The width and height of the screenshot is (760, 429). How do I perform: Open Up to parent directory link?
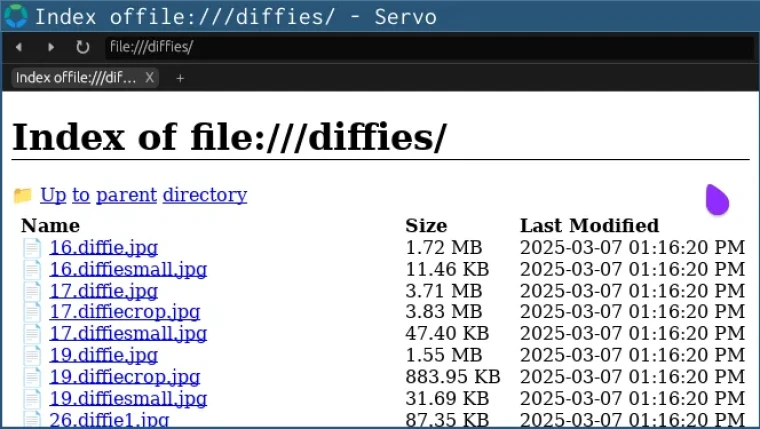tap(143, 195)
